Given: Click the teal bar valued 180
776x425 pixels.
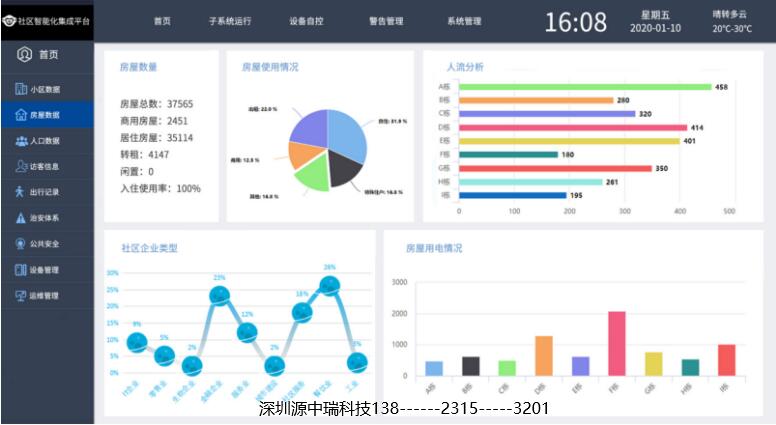Looking at the screenshot, I should point(508,154).
